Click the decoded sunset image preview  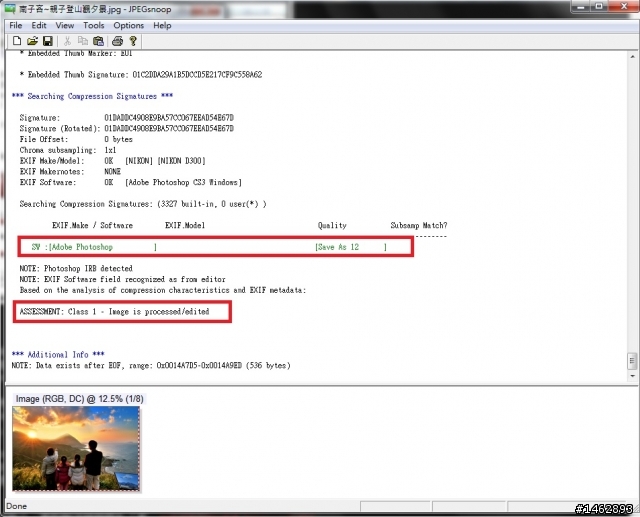76,448
